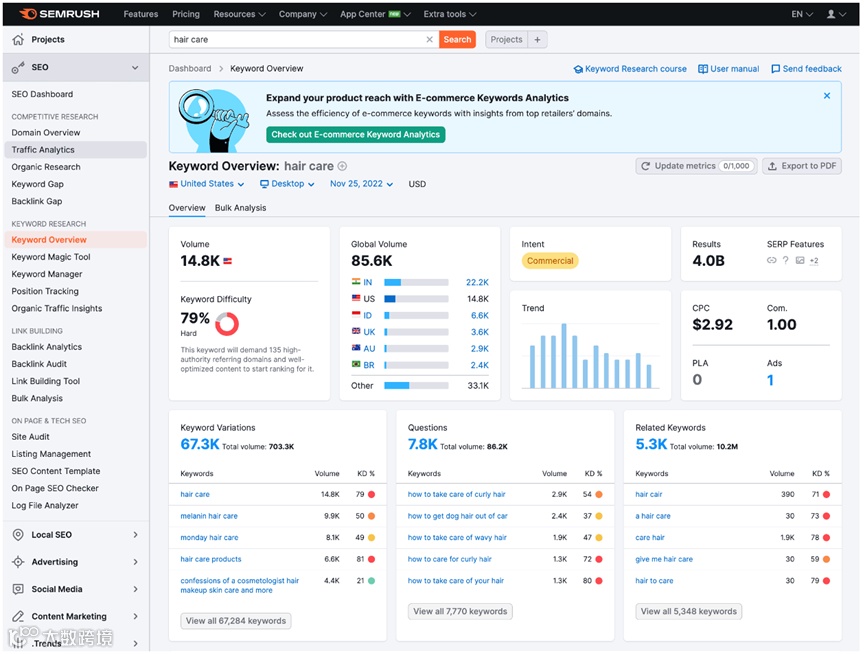Click the Semrush logo
865x654 pixels.
click(x=59, y=14)
